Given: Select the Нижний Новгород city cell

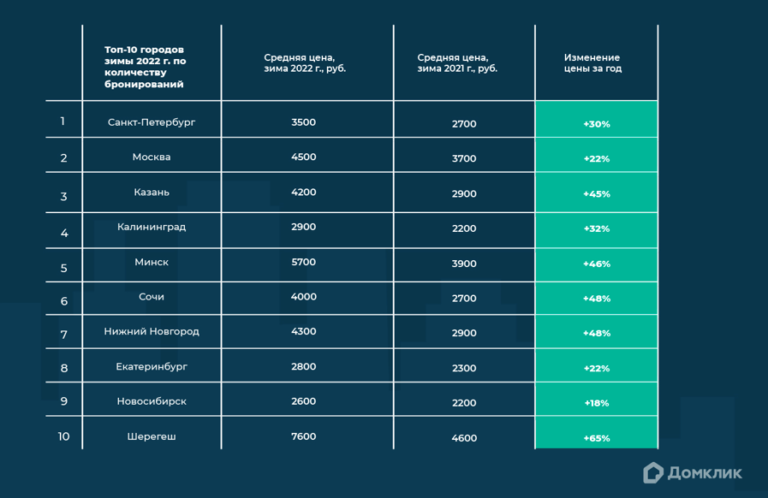Looking at the screenshot, I should click(x=151, y=331).
